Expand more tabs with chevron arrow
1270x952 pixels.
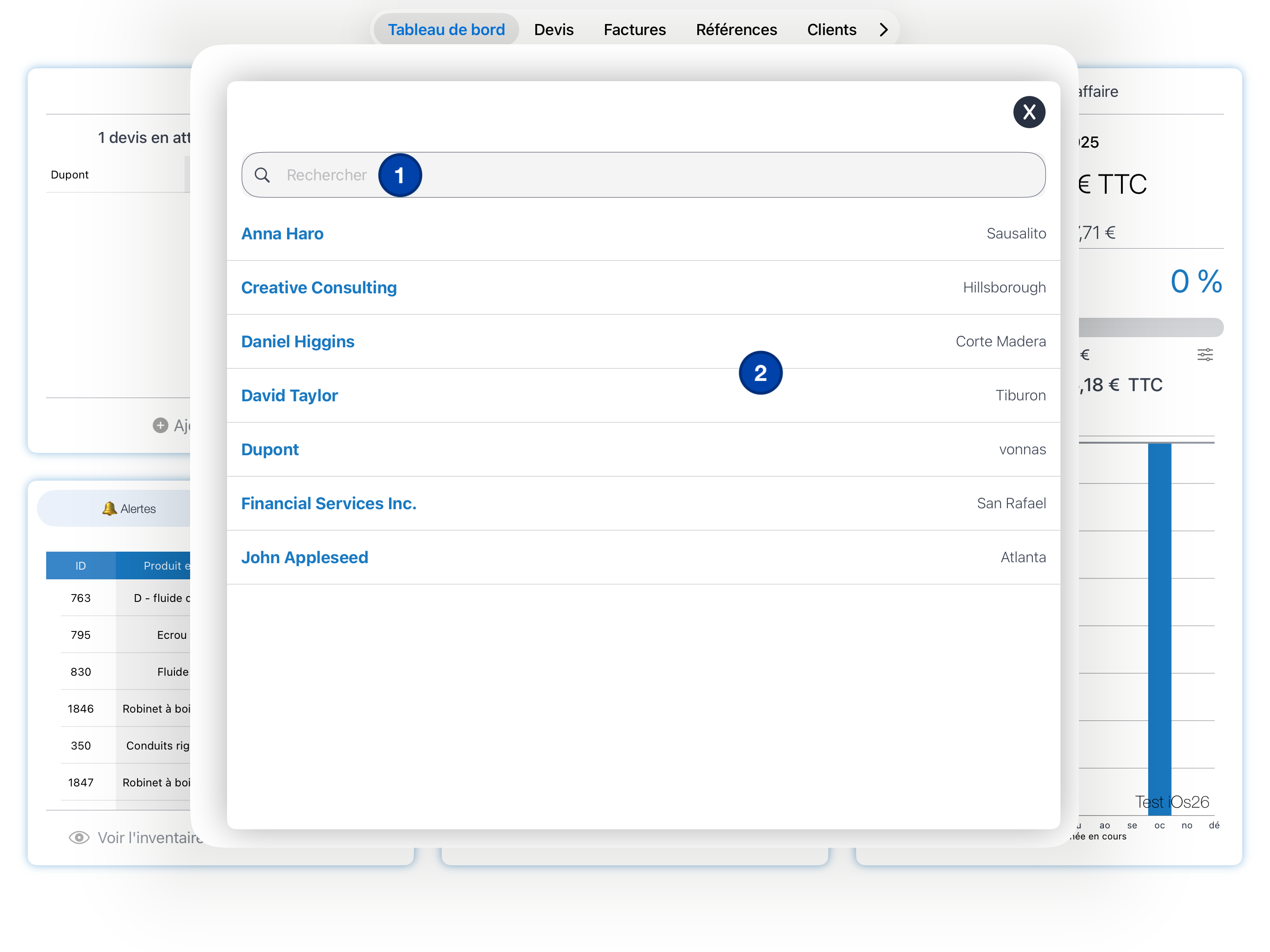884,29
